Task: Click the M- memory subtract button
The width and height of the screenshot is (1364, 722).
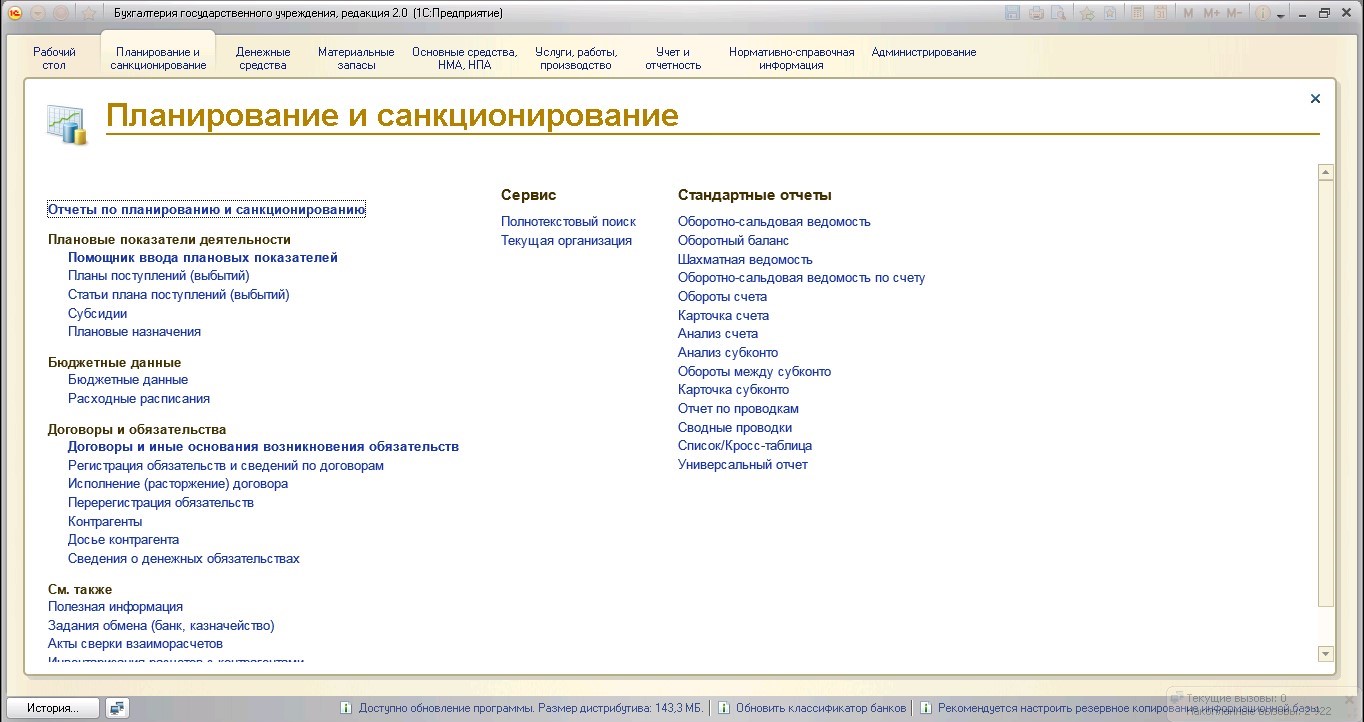Action: coord(1234,13)
